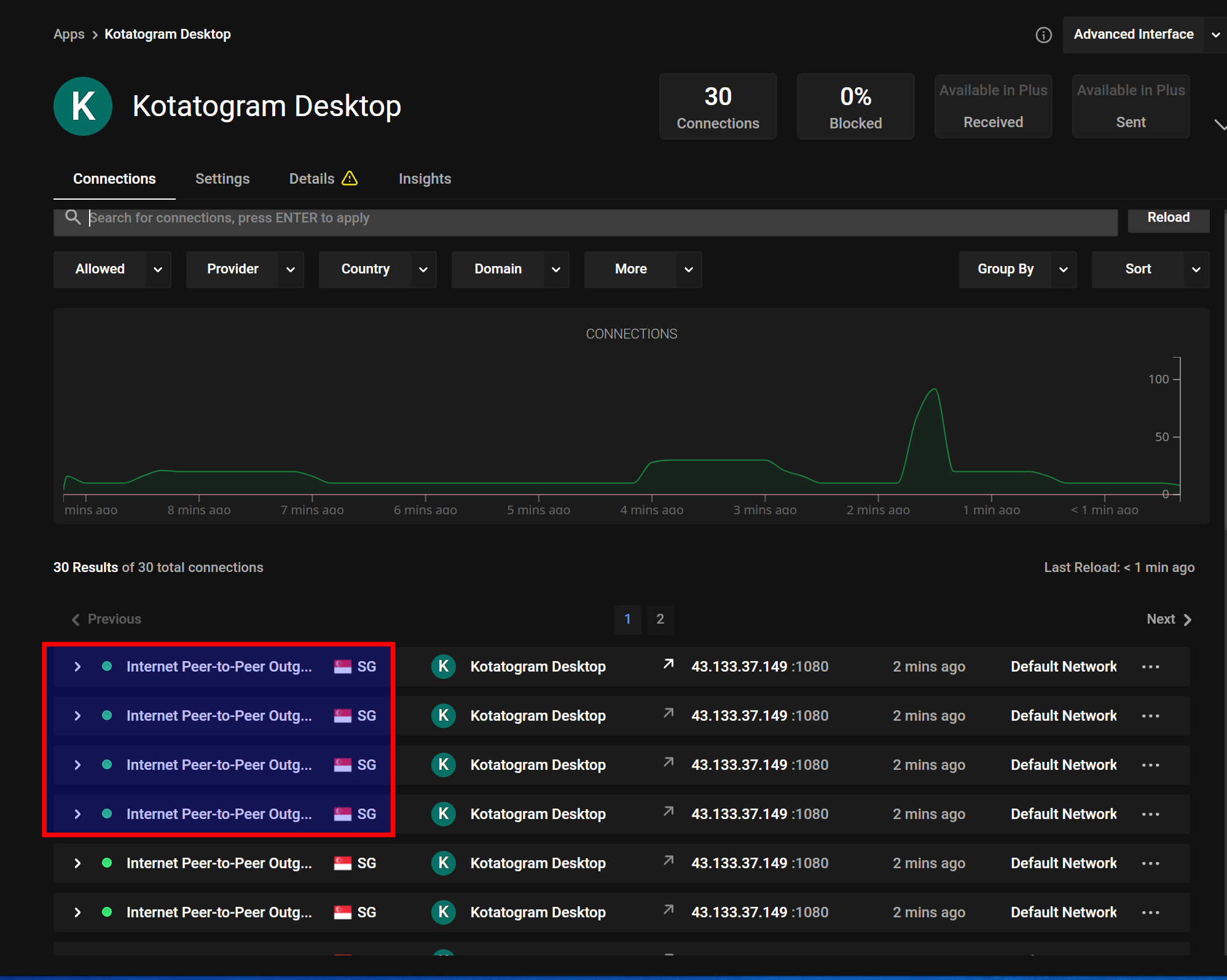
Task: Click the large Kotatogram K app logo
Action: tap(83, 106)
